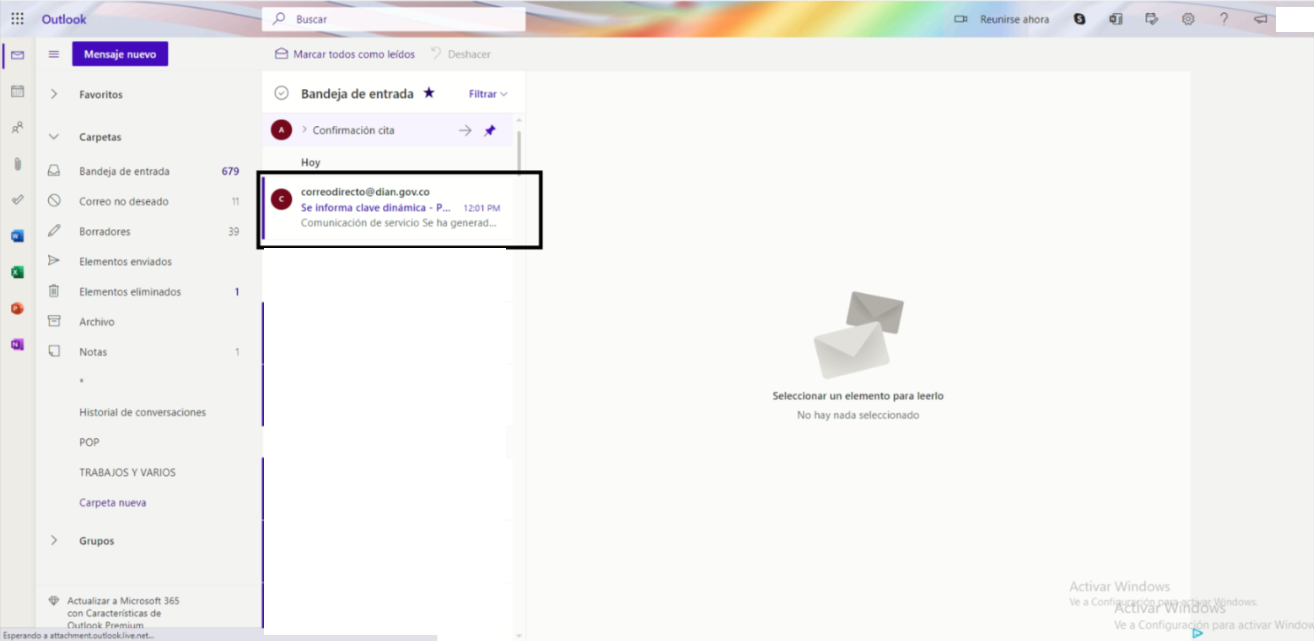The image size is (1314, 641).
Task: Expand the Grupos section
Action: pos(54,541)
